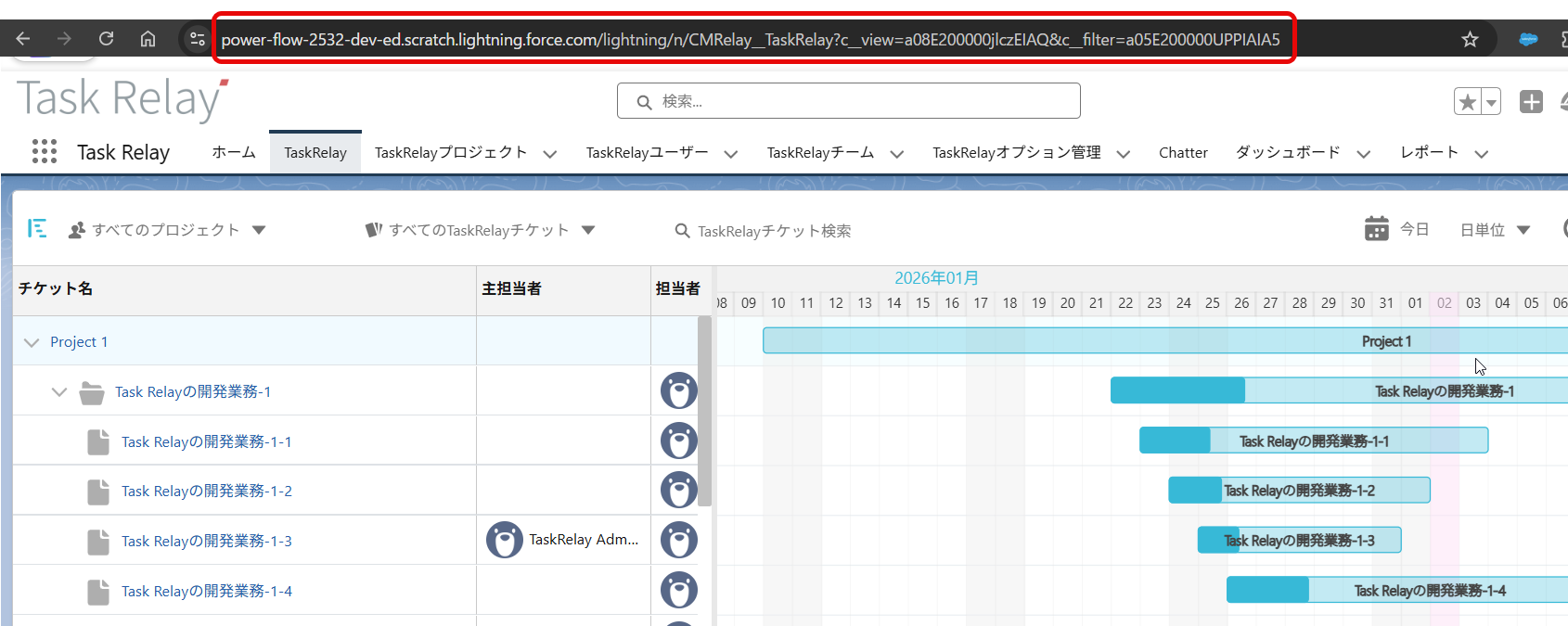Click search magnifier in TaskRelayチケット検索
This screenshot has width=1568, height=626.
(682, 230)
